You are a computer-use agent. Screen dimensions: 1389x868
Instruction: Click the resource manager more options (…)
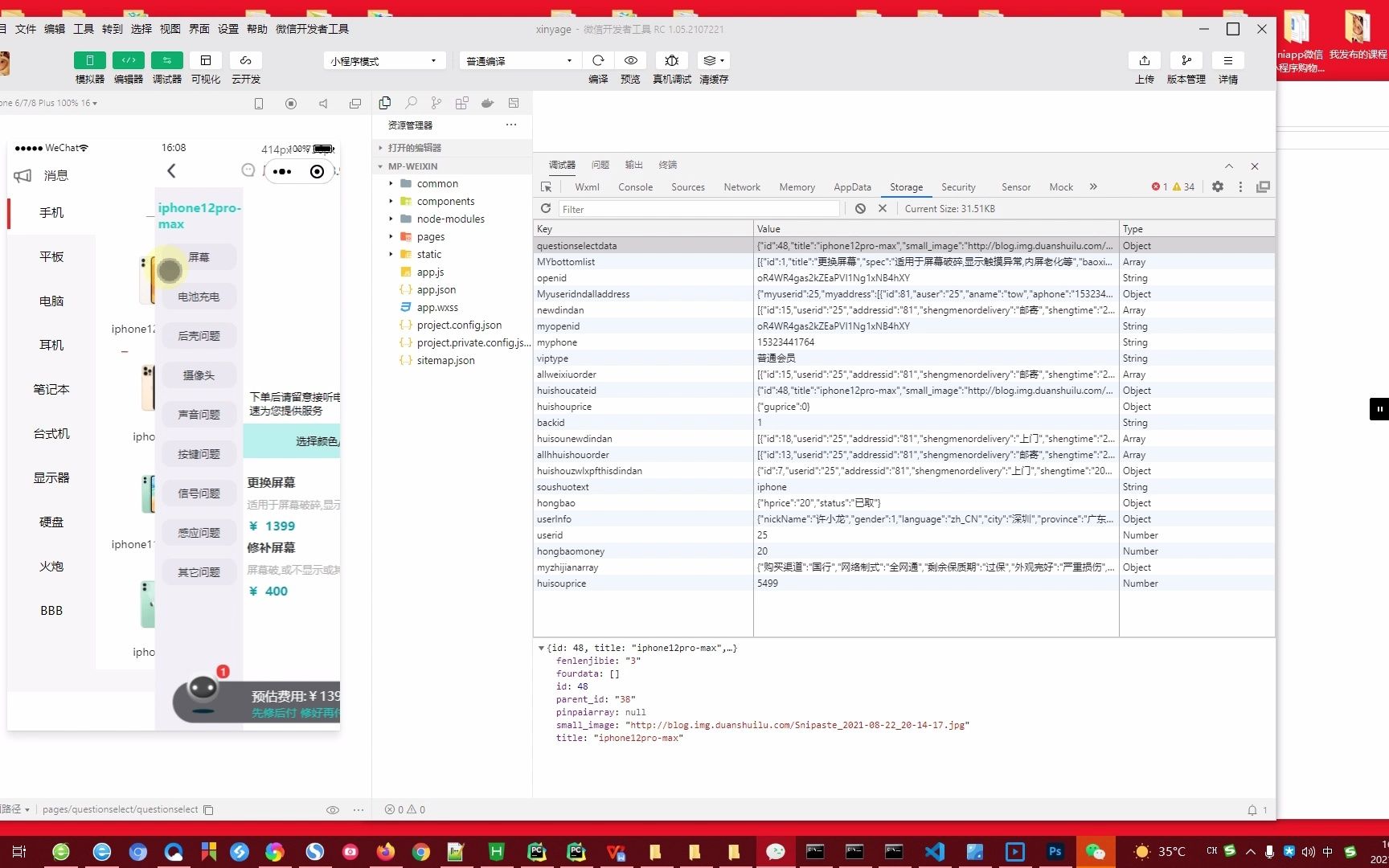[511, 125]
